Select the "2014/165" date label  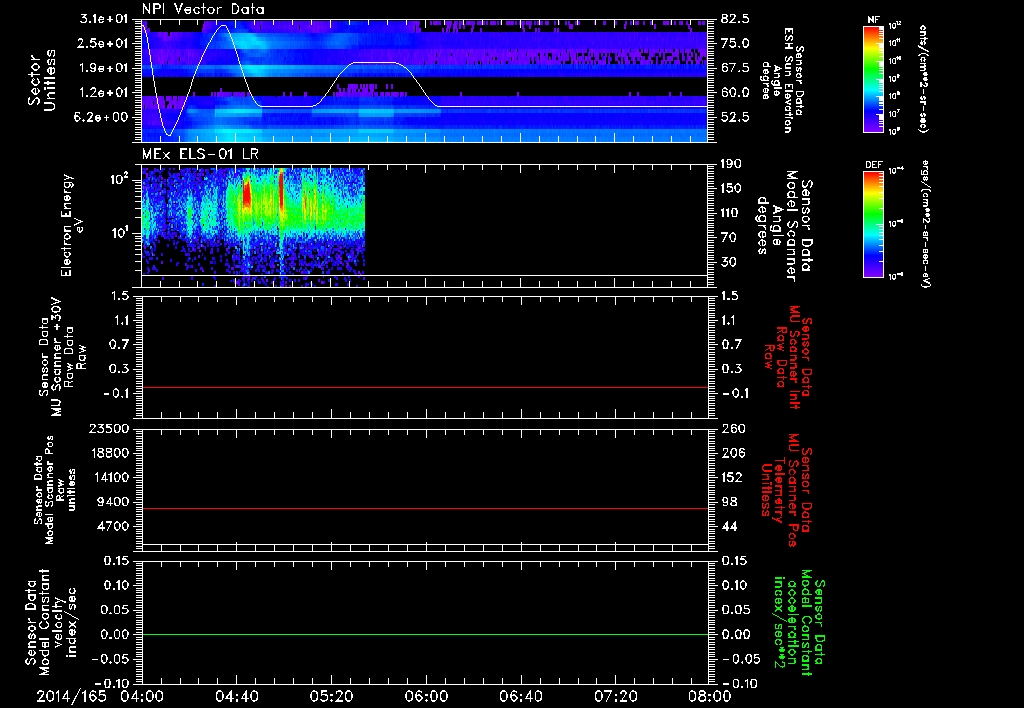(x=71, y=696)
